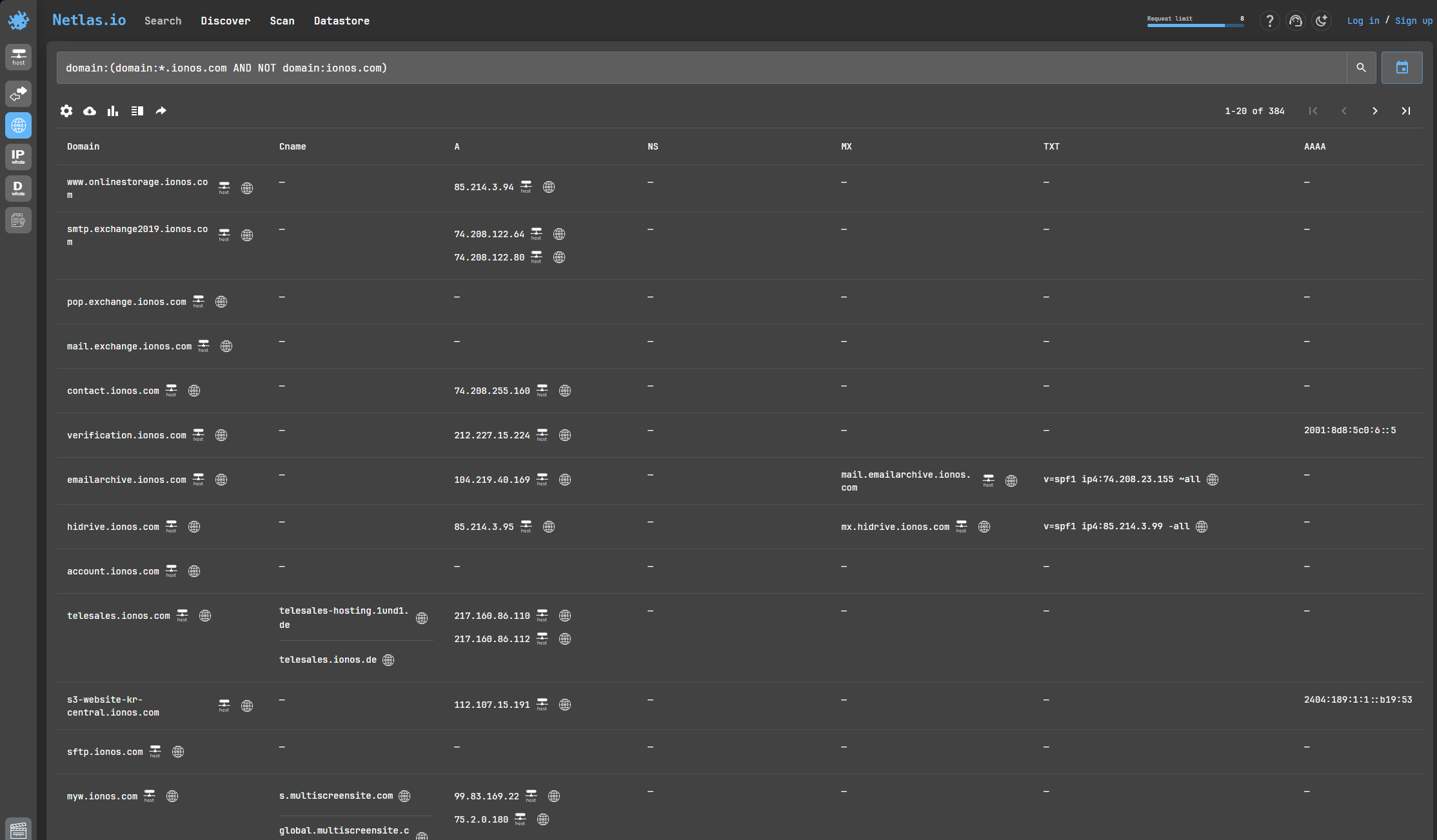Open the certificates search icon in sidebar
The image size is (1437, 840).
[18, 220]
